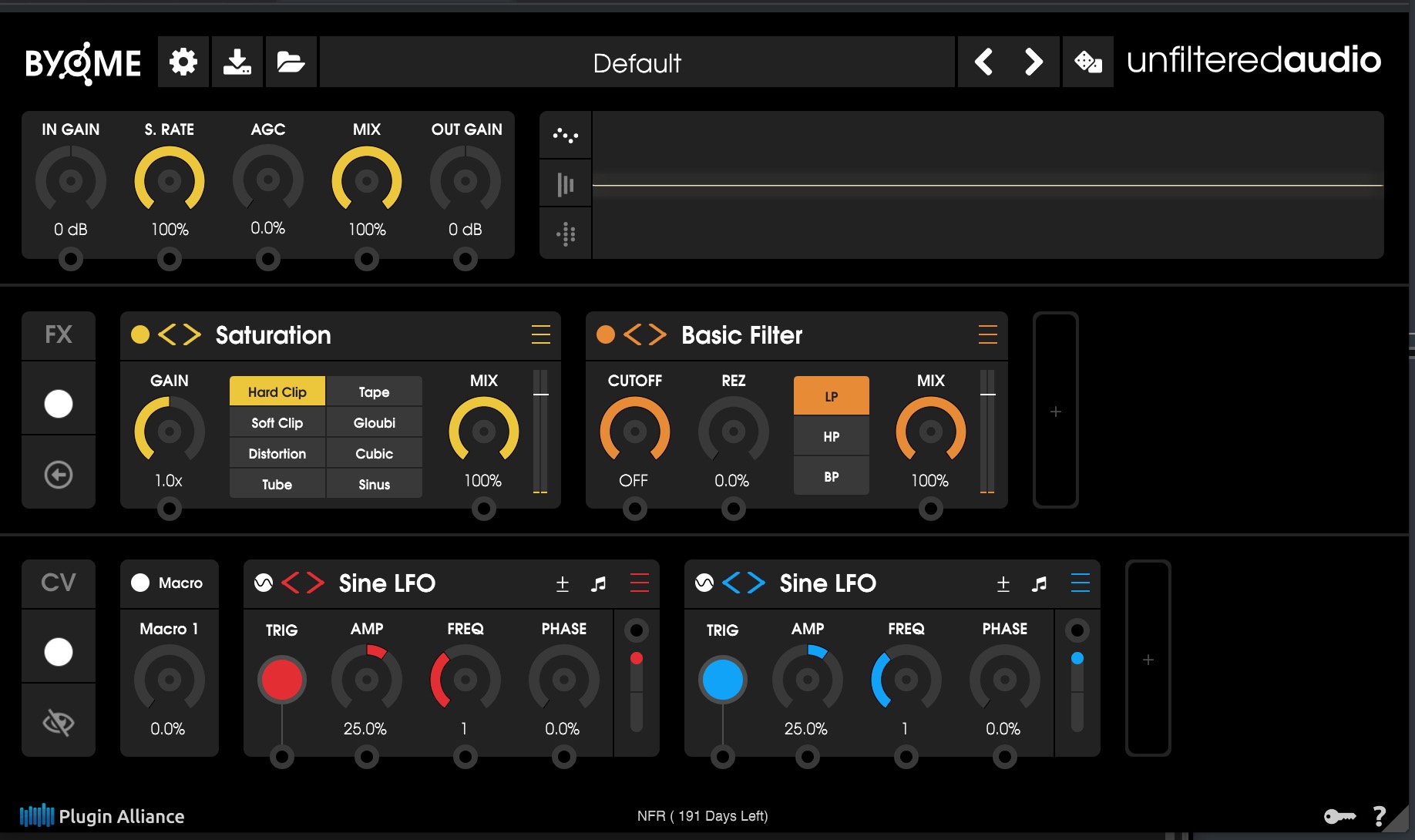
Task: Toggle the Macro module white dot
Action: pos(140,583)
